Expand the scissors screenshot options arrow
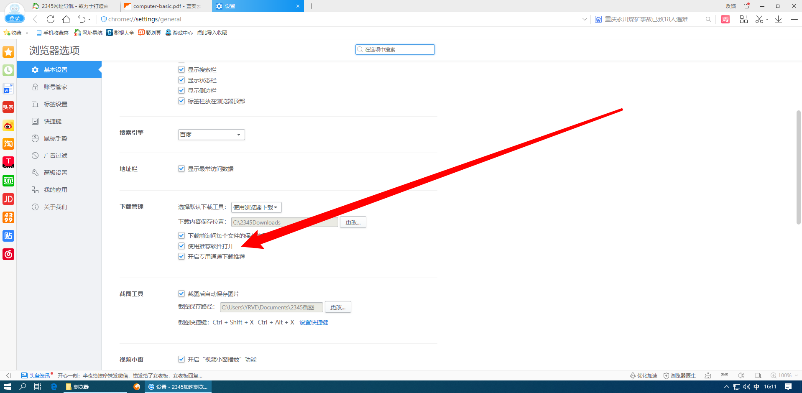 point(768,19)
